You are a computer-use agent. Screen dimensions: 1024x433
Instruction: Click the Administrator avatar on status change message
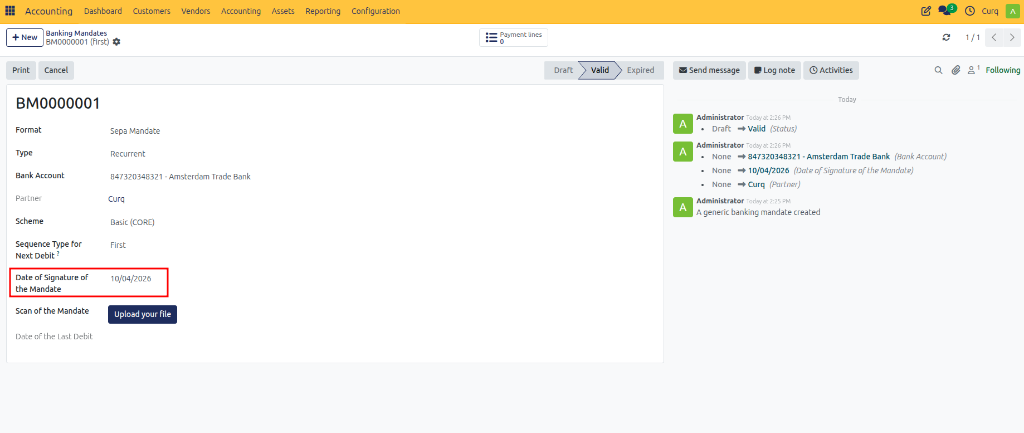point(682,123)
